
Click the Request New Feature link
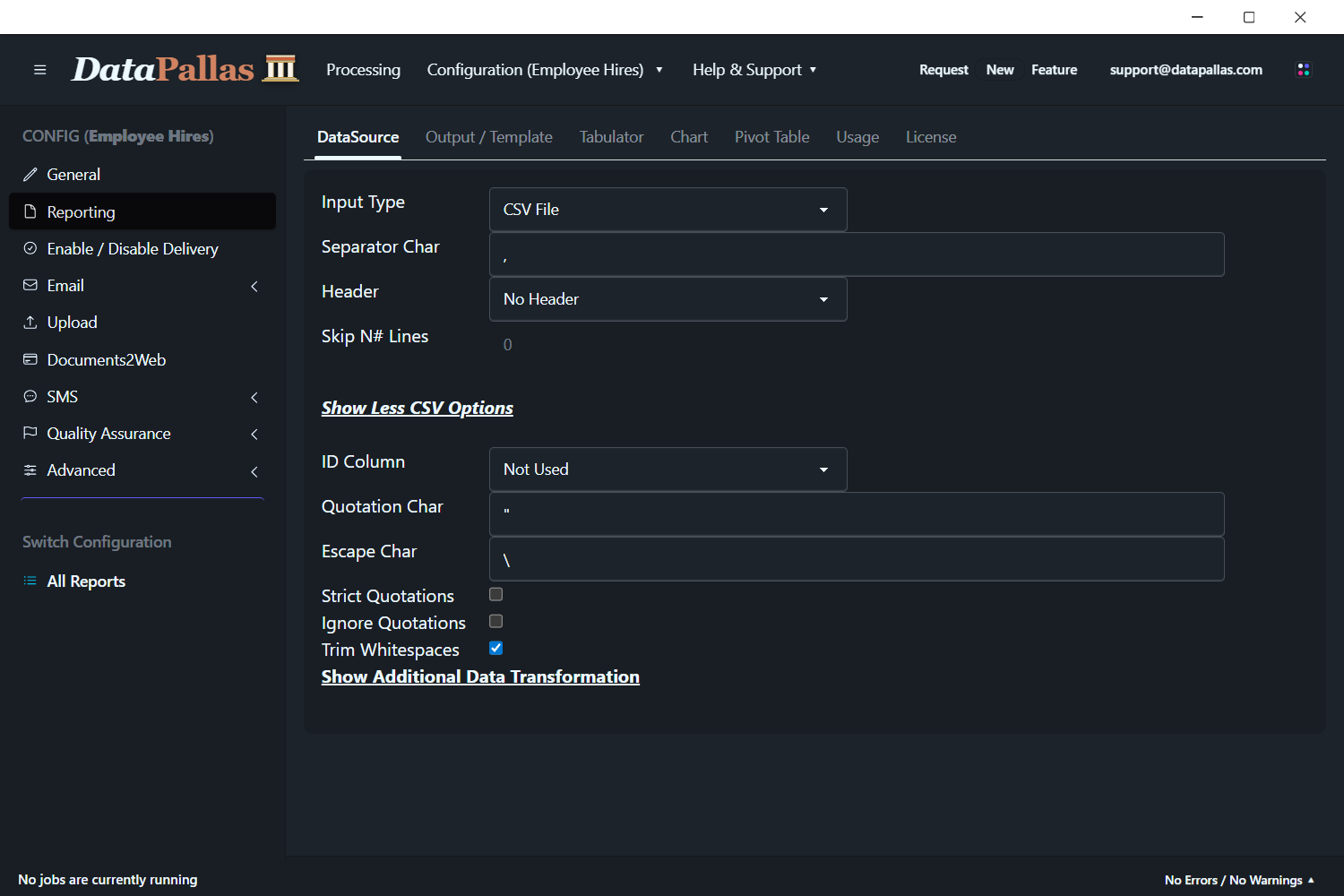998,70
